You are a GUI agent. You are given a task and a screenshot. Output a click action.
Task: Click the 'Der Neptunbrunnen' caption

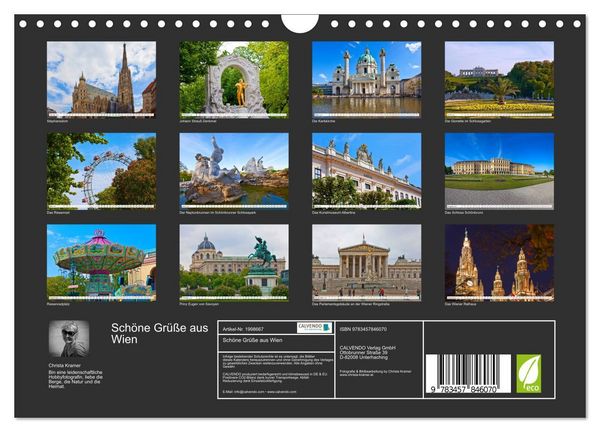coord(218,213)
